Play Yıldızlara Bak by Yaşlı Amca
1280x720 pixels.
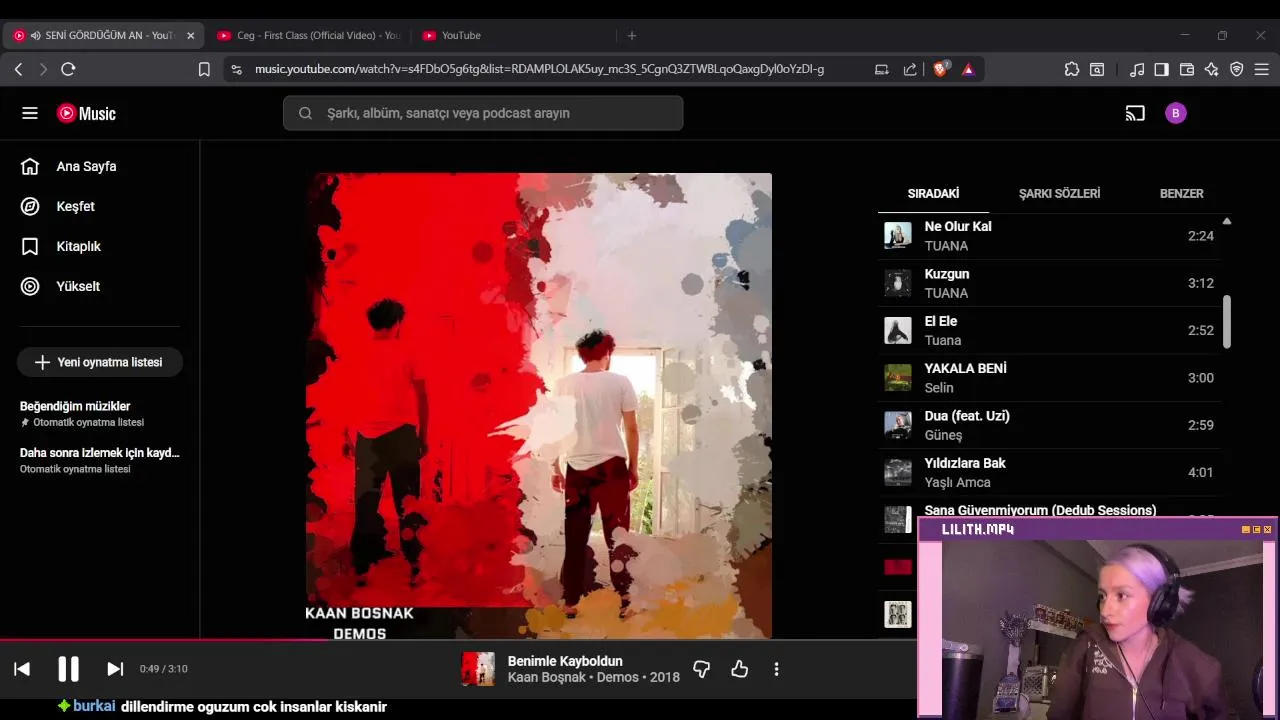click(1049, 472)
